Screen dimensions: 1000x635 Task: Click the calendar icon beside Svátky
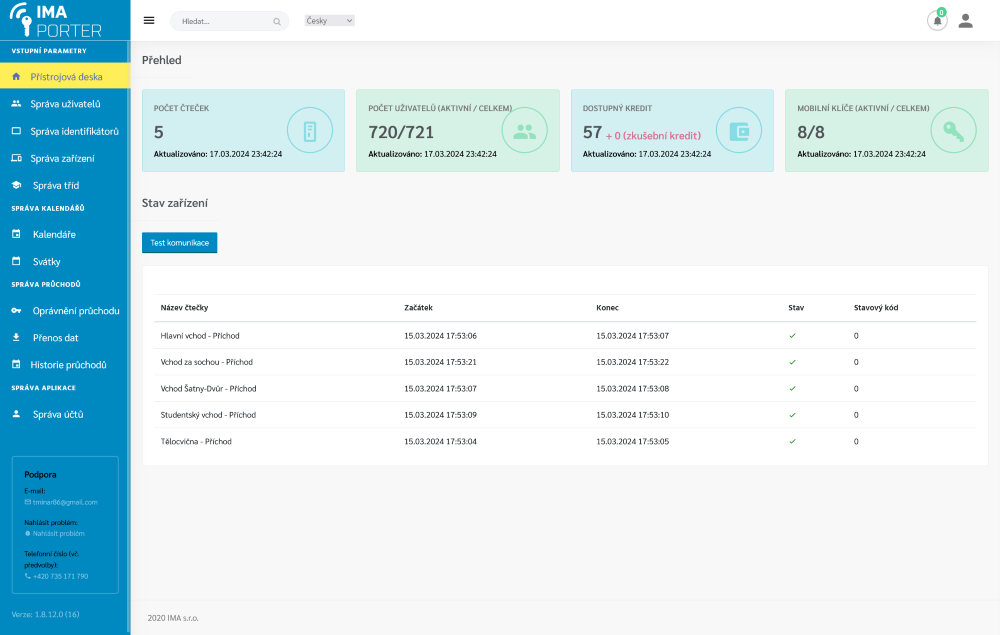(17, 261)
